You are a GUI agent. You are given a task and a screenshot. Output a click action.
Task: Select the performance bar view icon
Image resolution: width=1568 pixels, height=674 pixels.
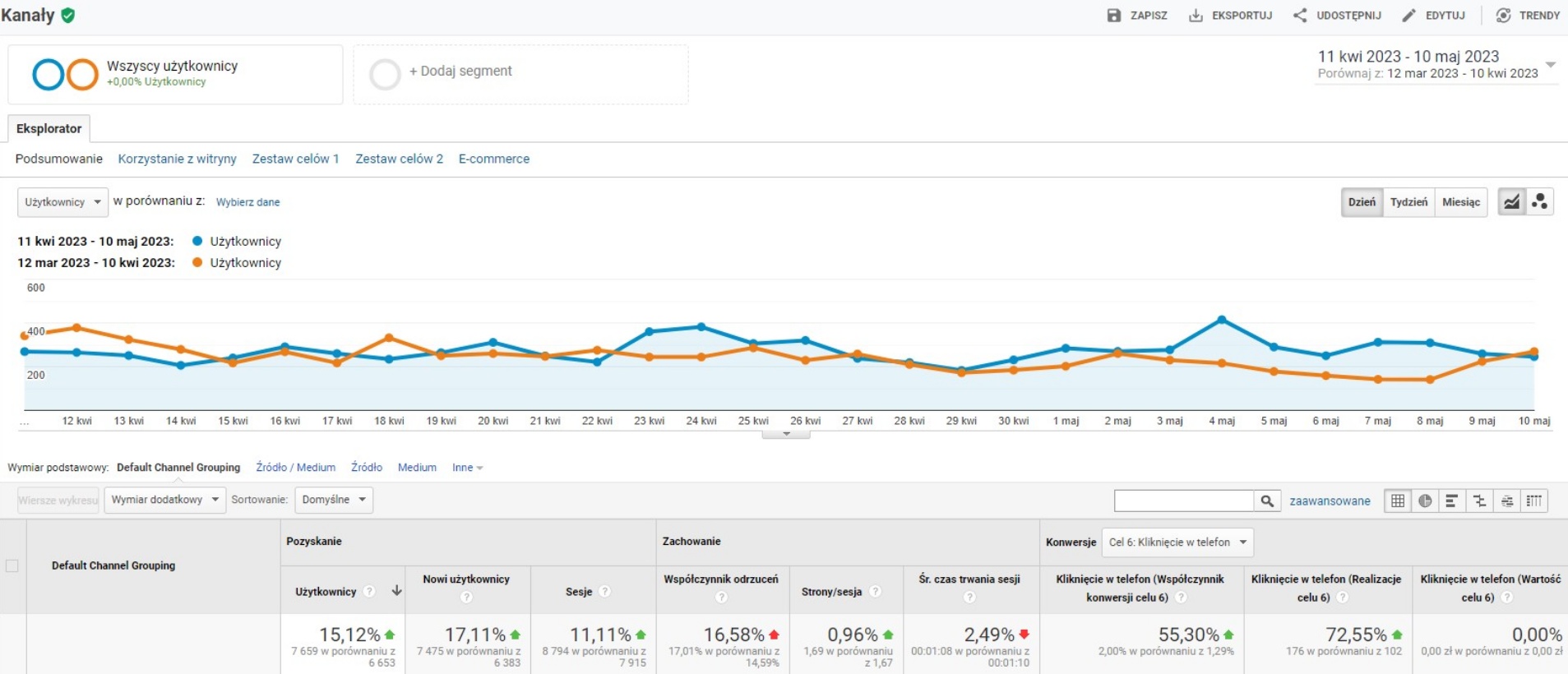[x=1452, y=501]
